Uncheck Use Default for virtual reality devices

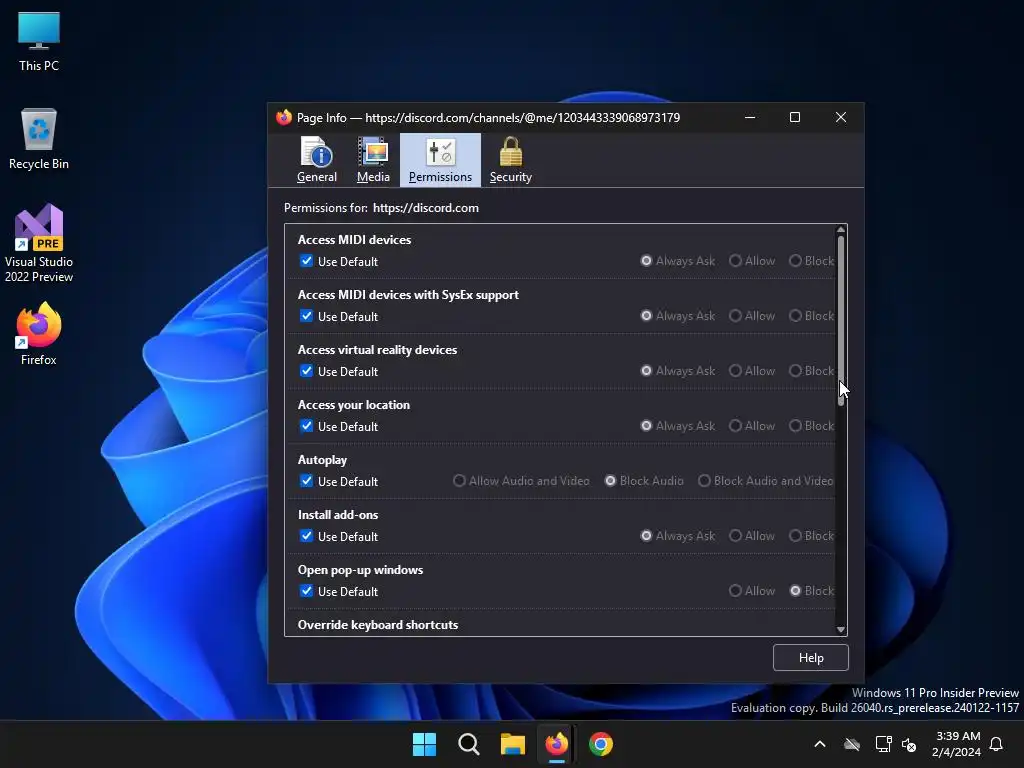click(x=306, y=370)
